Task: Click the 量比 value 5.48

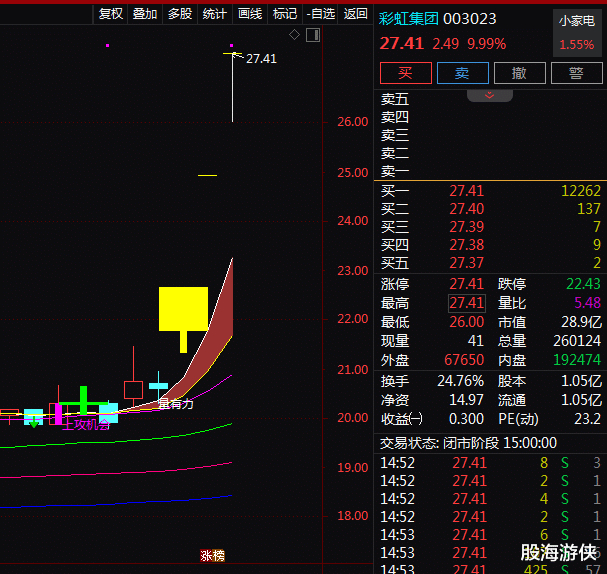Action: [588, 303]
